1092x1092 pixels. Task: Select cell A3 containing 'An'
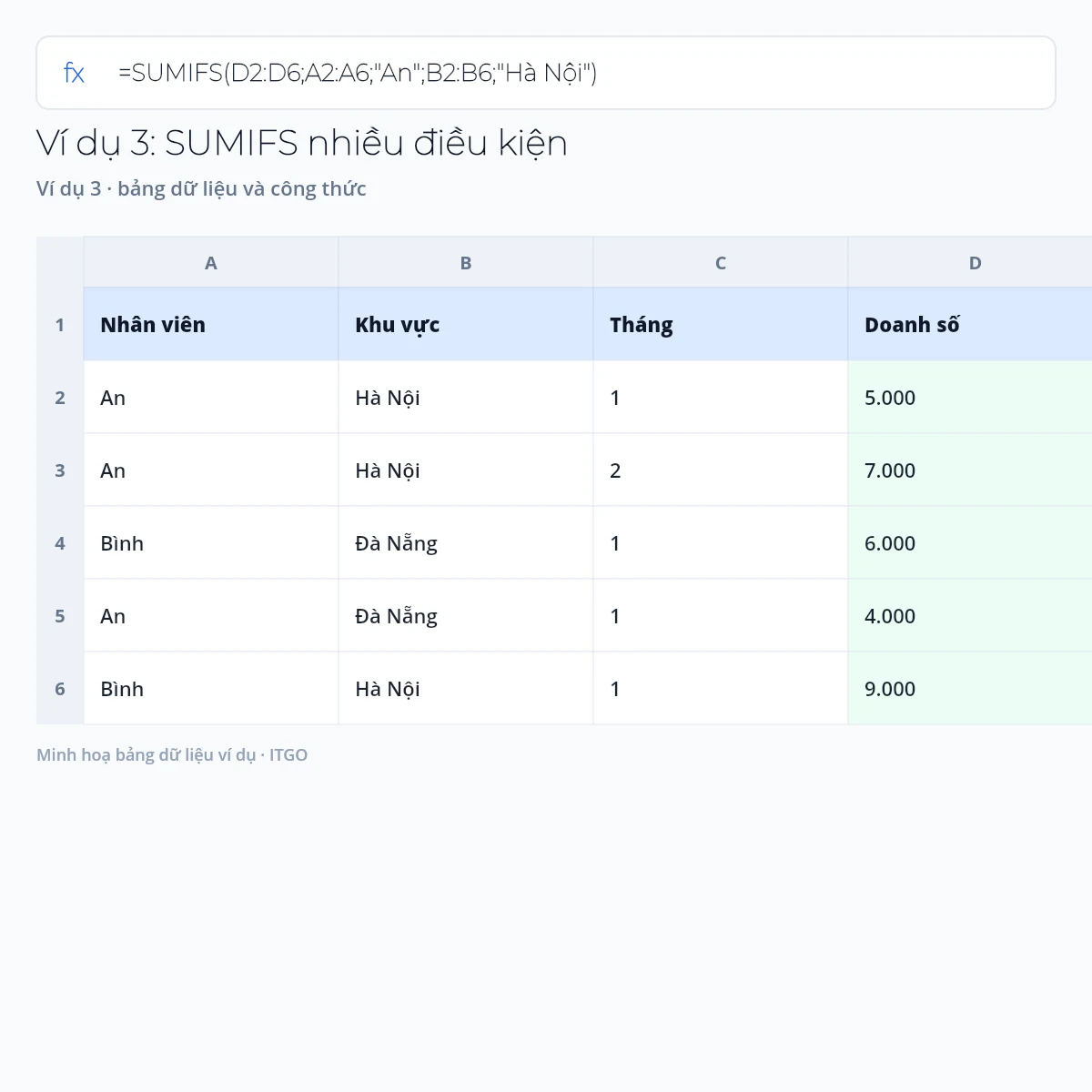point(211,470)
